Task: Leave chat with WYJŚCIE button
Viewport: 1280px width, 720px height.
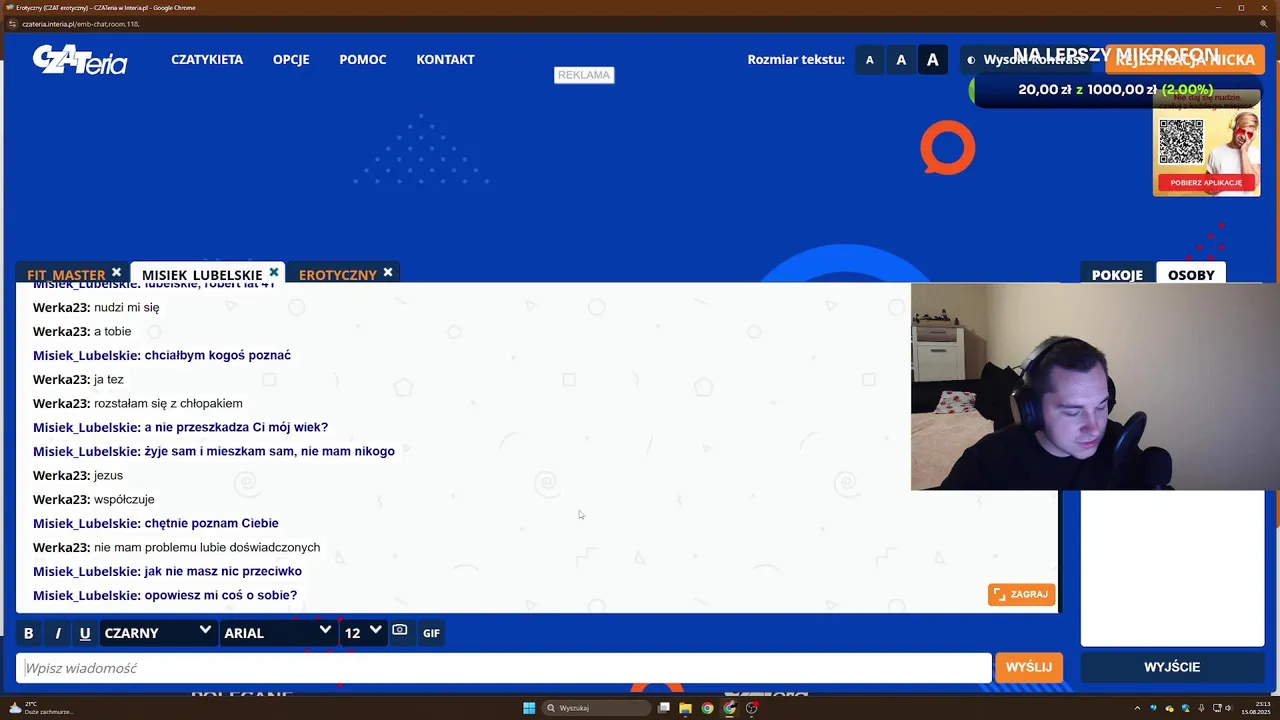Action: (x=1172, y=667)
